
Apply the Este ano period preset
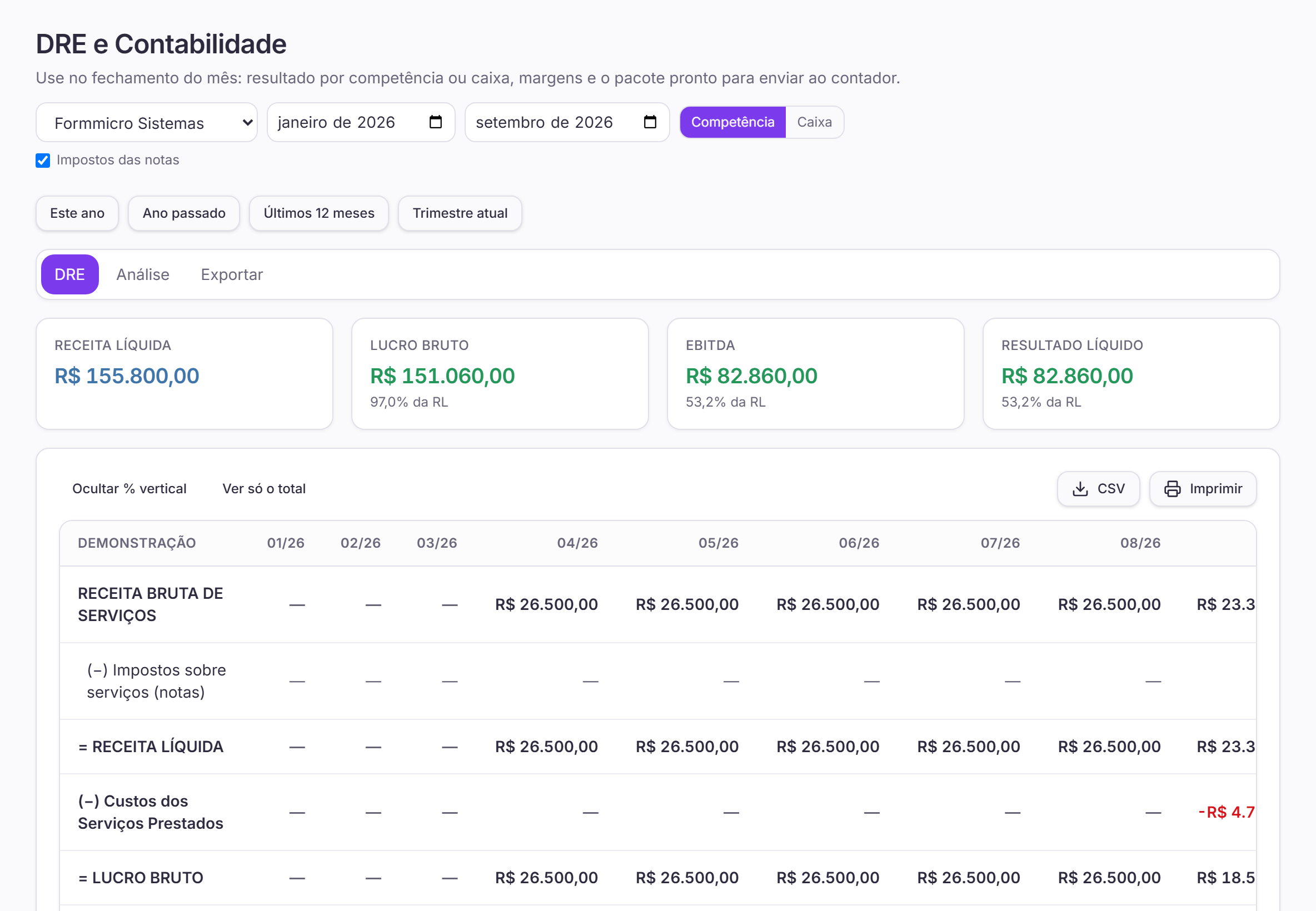click(x=77, y=213)
